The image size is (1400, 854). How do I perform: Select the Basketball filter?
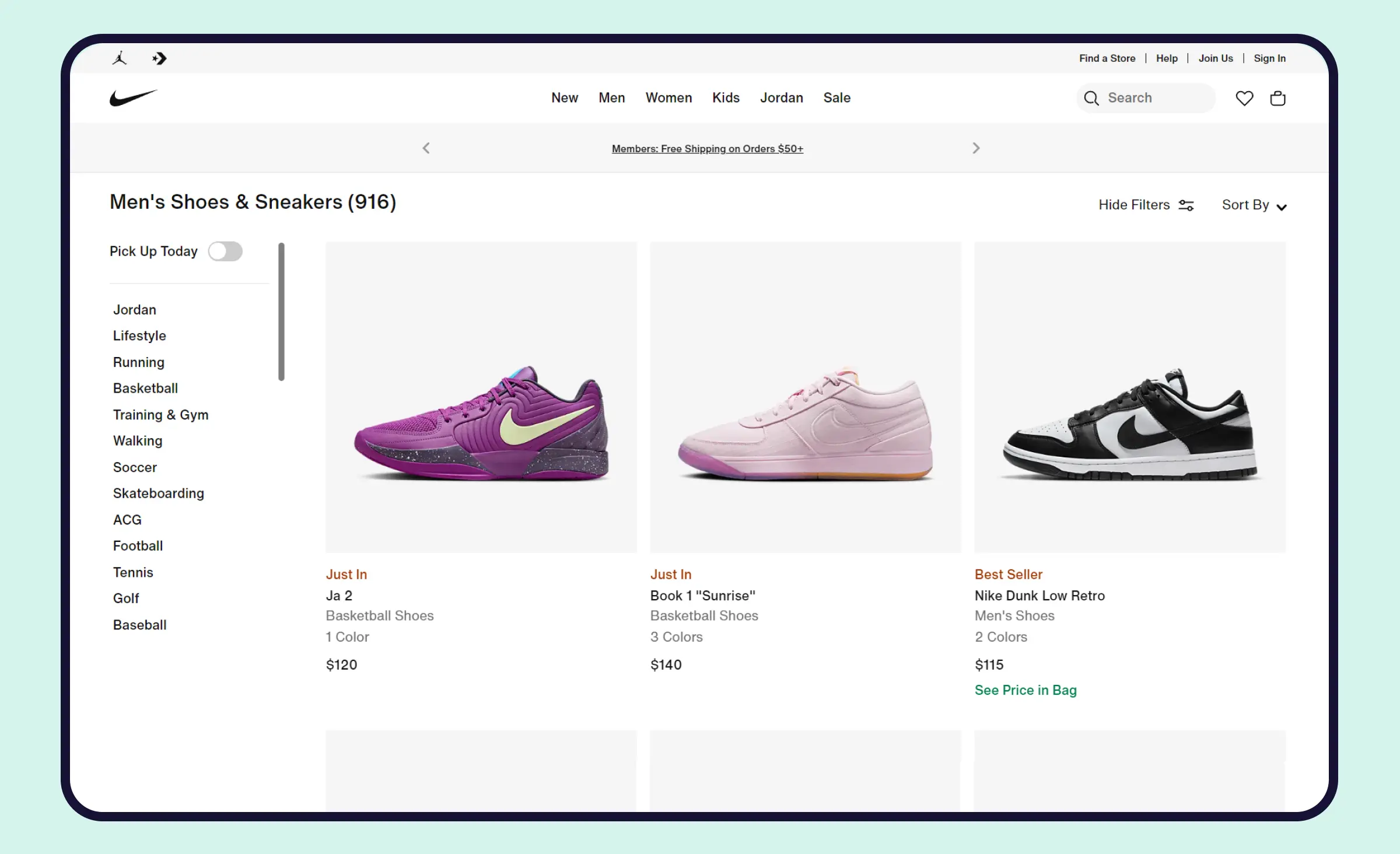(145, 388)
